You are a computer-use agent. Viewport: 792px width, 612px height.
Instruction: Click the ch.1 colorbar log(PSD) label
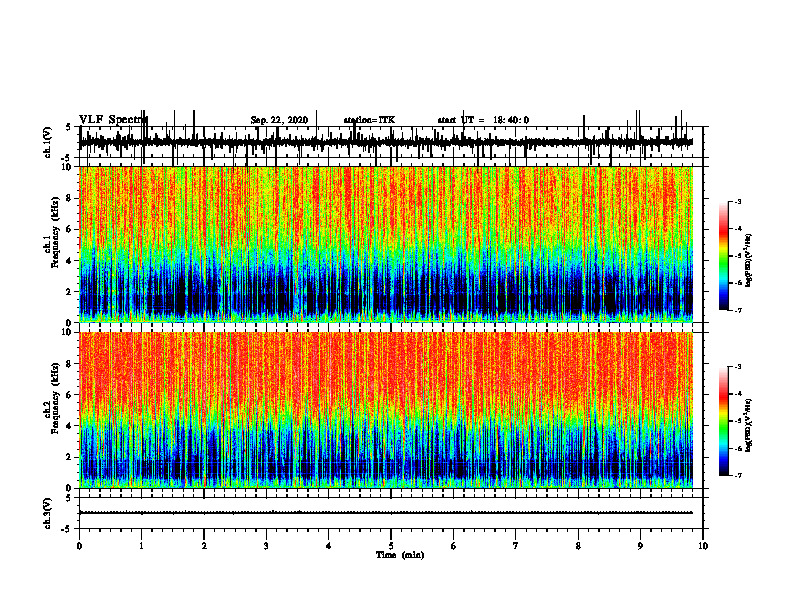(x=748, y=261)
